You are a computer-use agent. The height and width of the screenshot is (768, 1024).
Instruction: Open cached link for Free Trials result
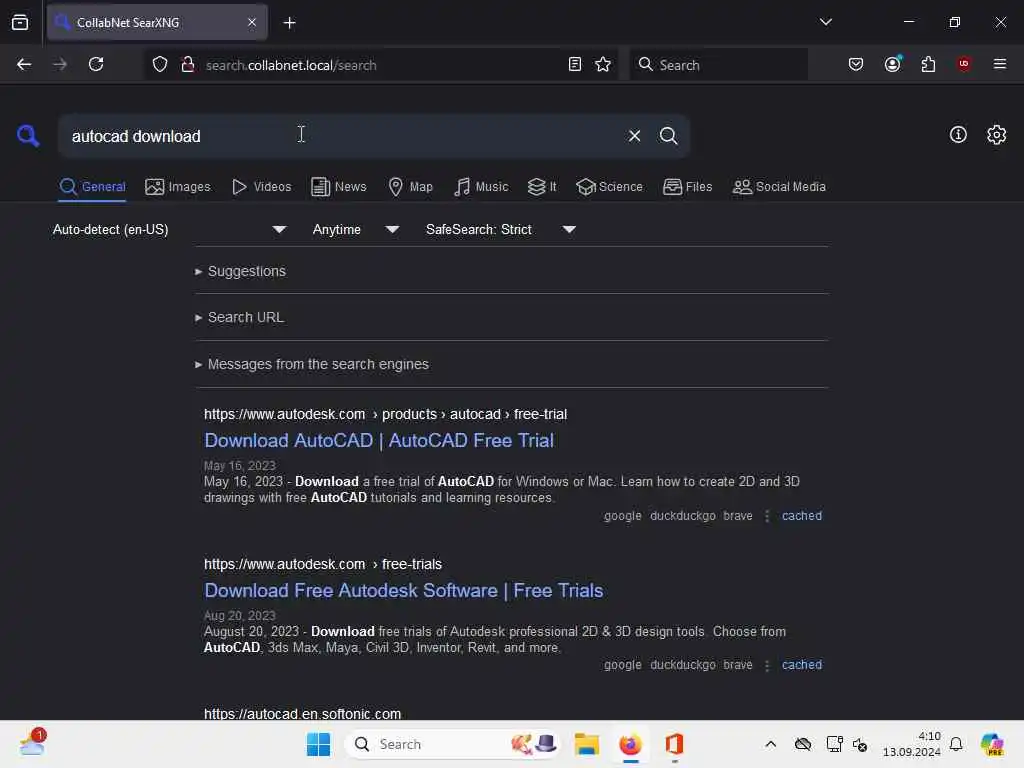pos(801,665)
